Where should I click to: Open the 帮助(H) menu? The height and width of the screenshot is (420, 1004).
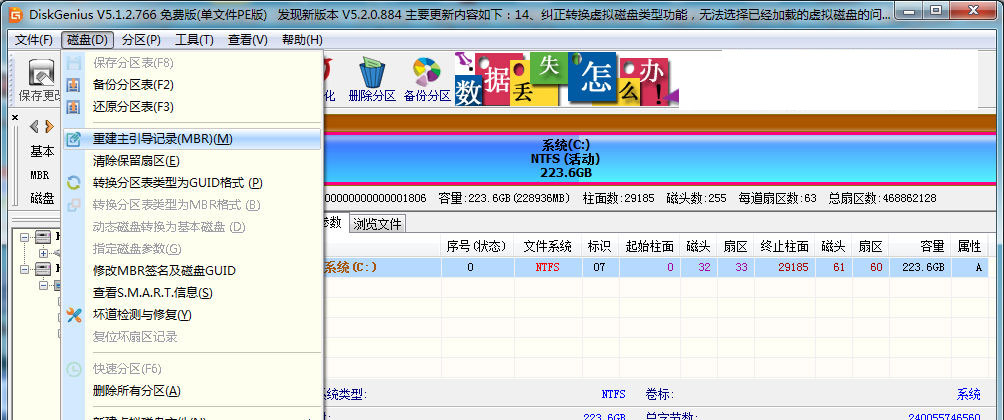(302, 40)
